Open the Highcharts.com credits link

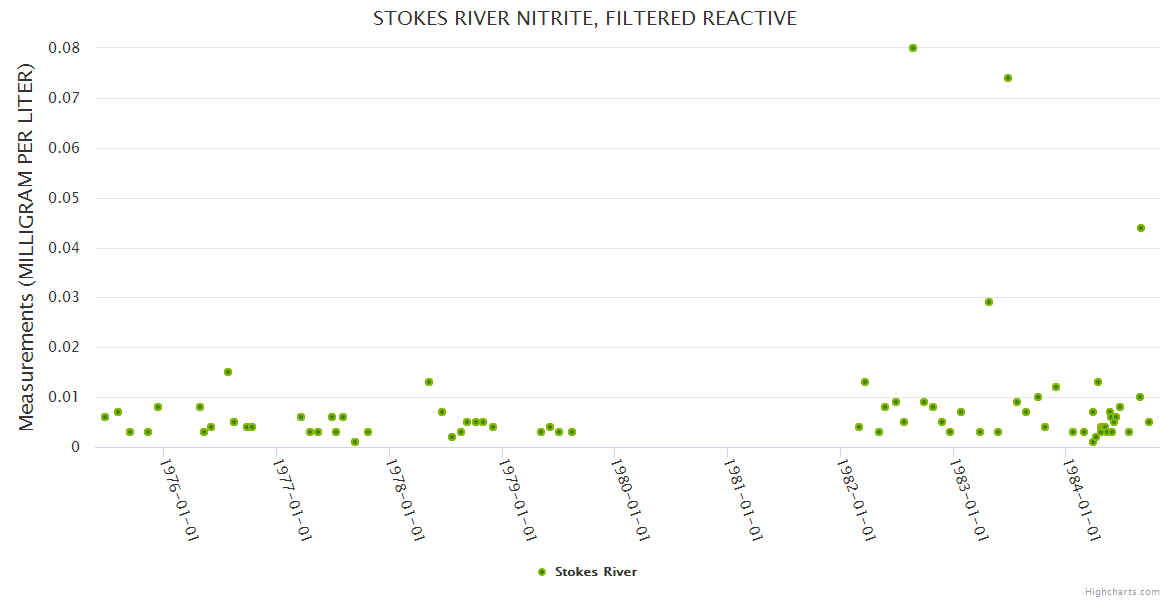point(1123,591)
